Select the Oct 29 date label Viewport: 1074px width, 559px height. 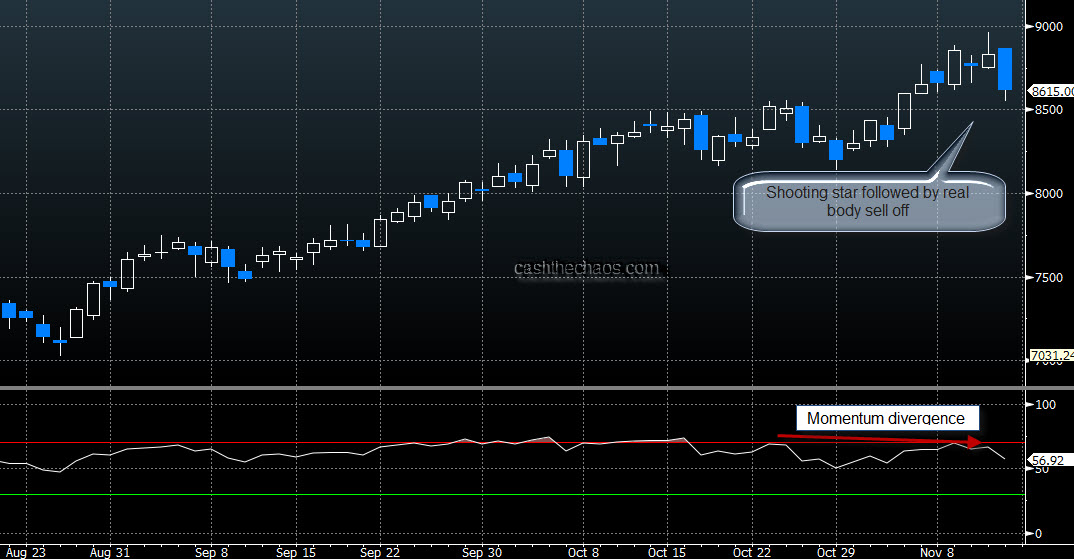point(836,552)
